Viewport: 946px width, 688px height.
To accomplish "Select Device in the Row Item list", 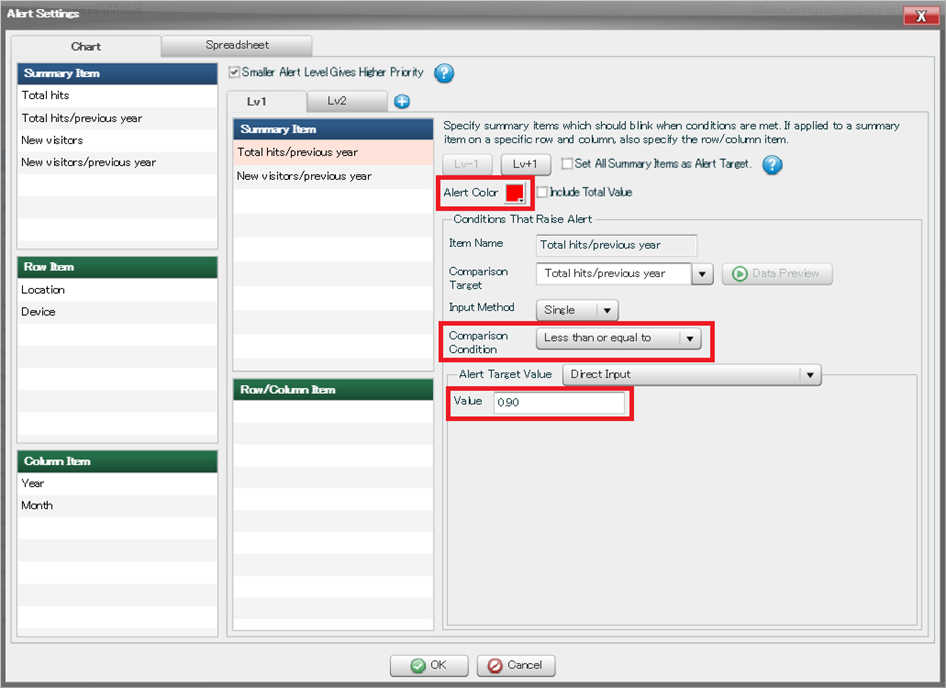I will tap(118, 312).
